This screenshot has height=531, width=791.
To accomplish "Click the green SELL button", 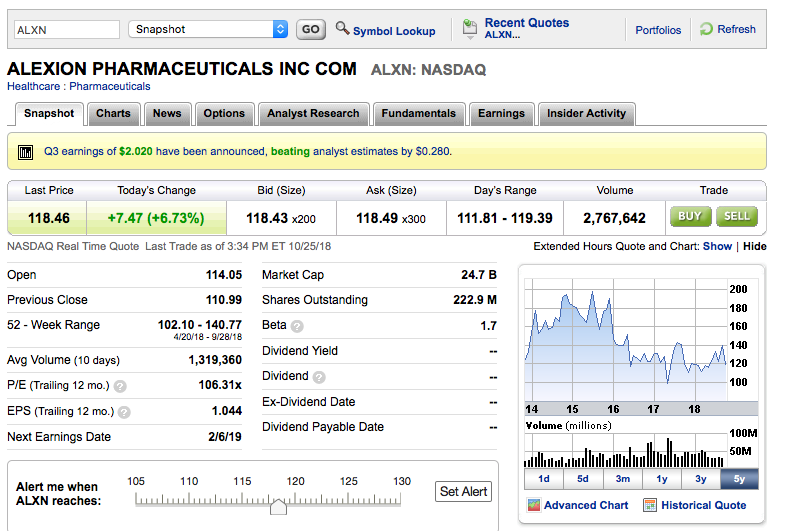I will (737, 217).
